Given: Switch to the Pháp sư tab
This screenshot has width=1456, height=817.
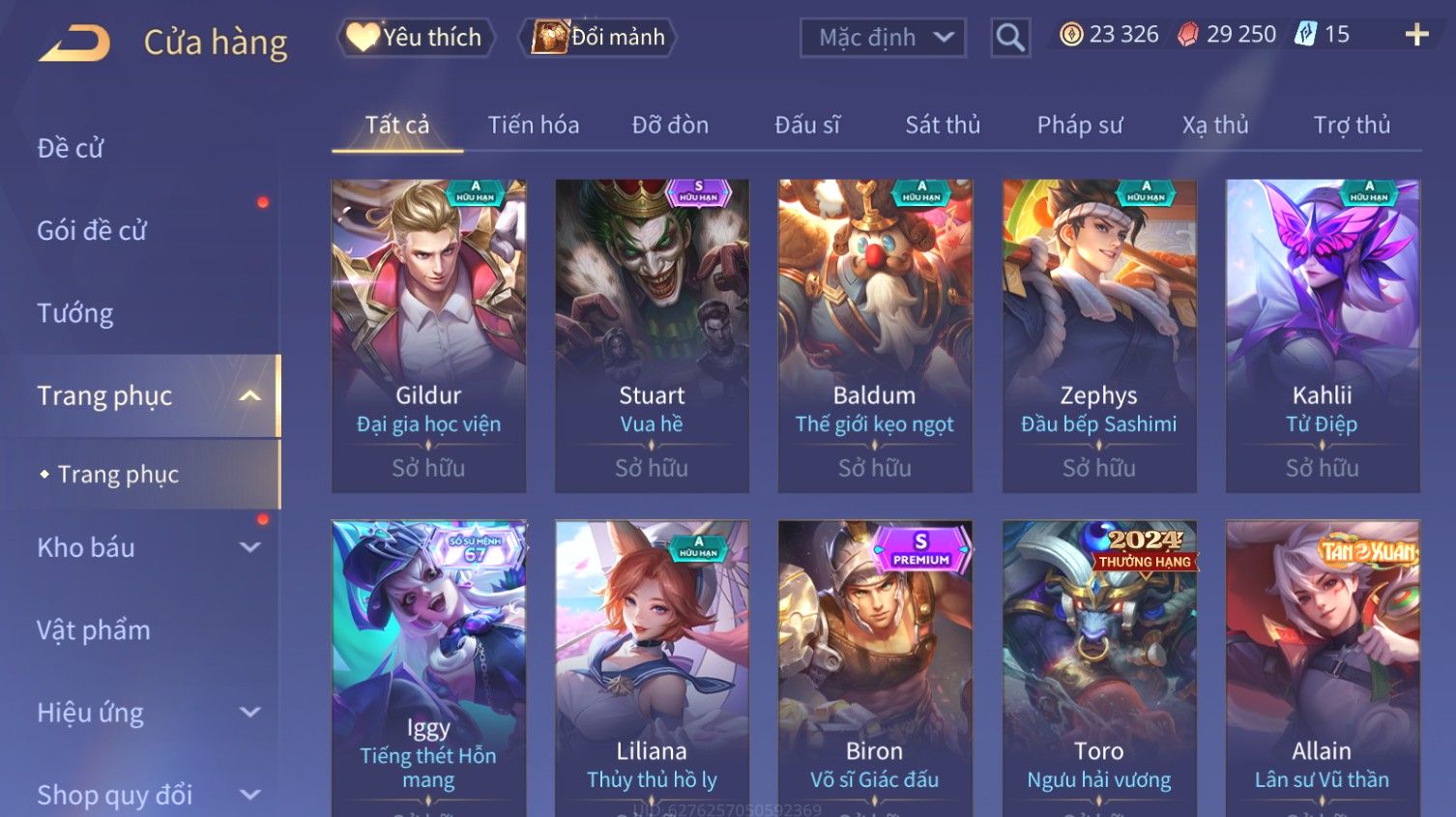Looking at the screenshot, I should point(1080,125).
